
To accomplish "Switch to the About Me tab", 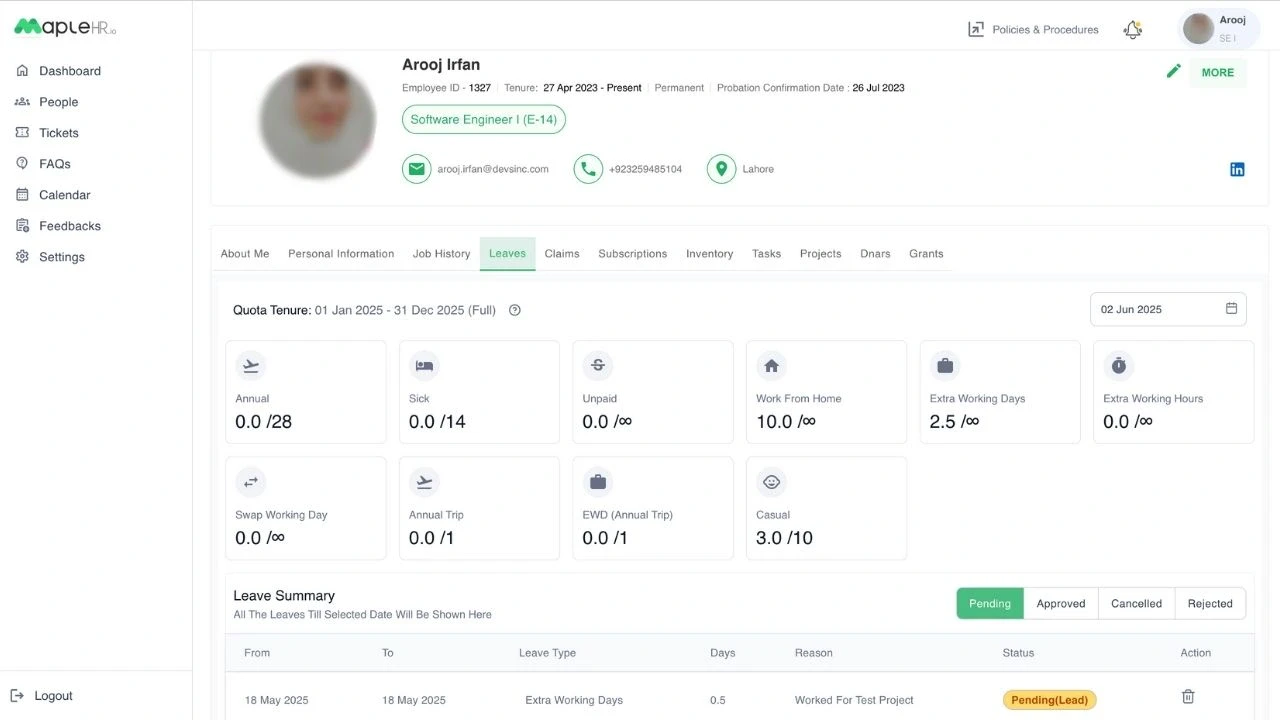I will (245, 254).
